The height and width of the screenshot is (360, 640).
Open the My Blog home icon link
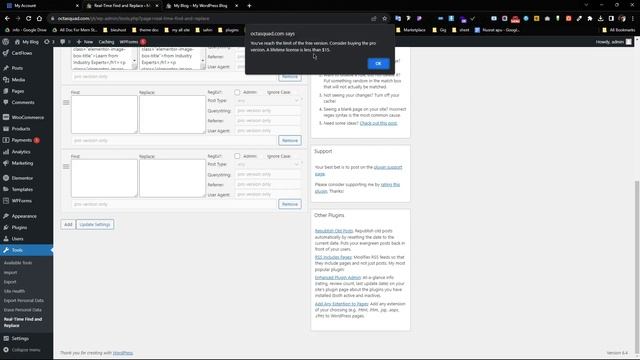click(x=27, y=42)
